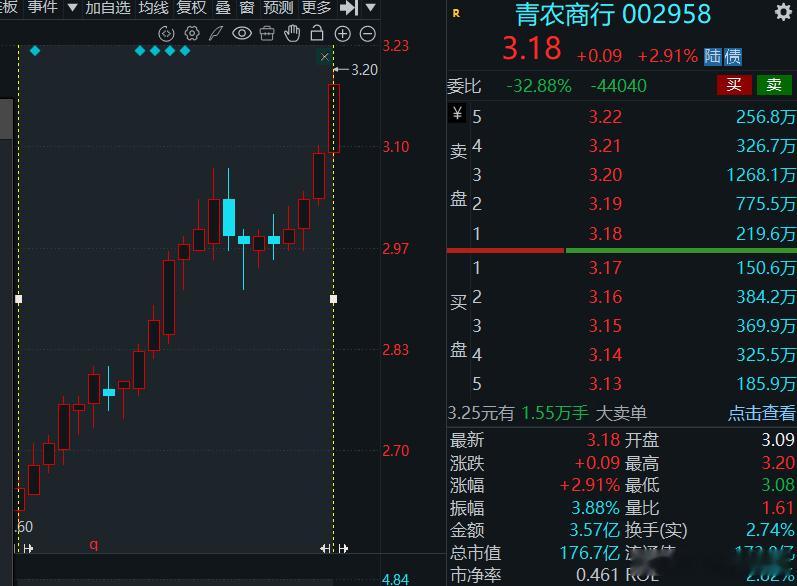Open quote panel settings gear
This screenshot has height=586, width=797.
tap(783, 12)
